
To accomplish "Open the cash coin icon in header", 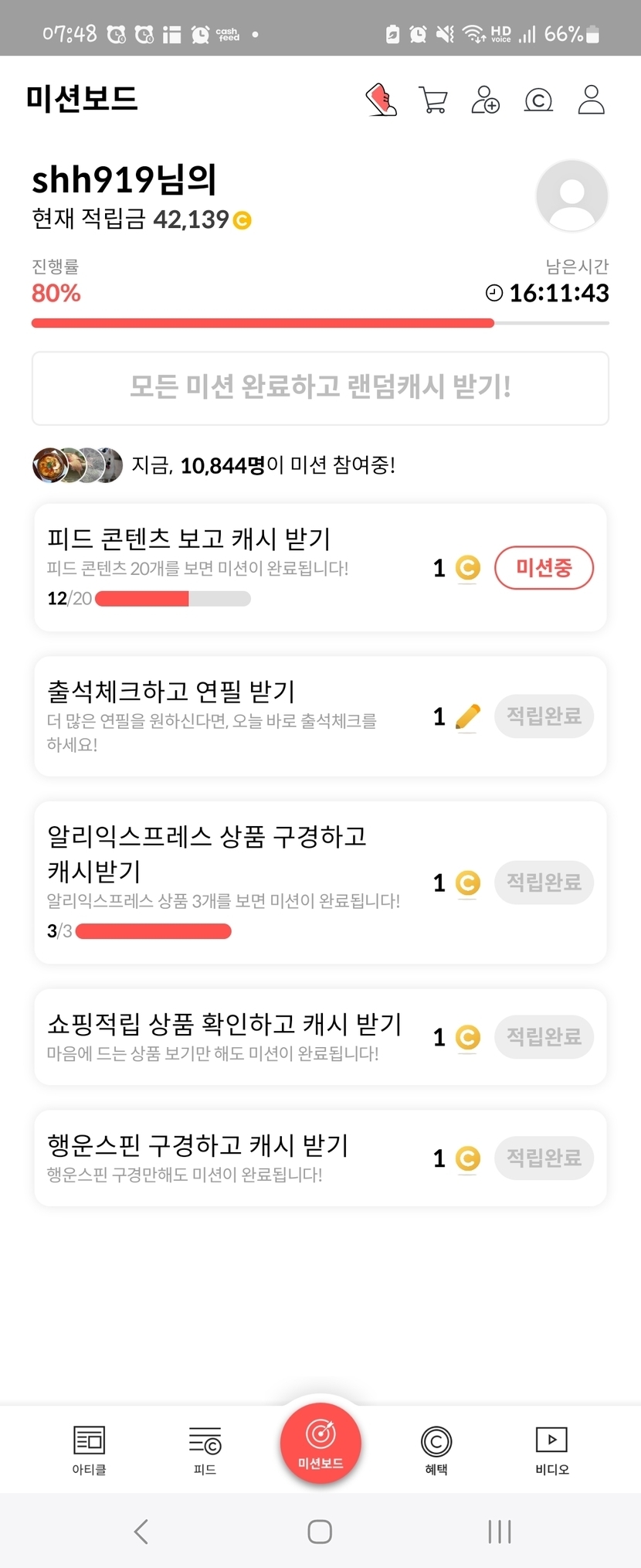I will [538, 100].
